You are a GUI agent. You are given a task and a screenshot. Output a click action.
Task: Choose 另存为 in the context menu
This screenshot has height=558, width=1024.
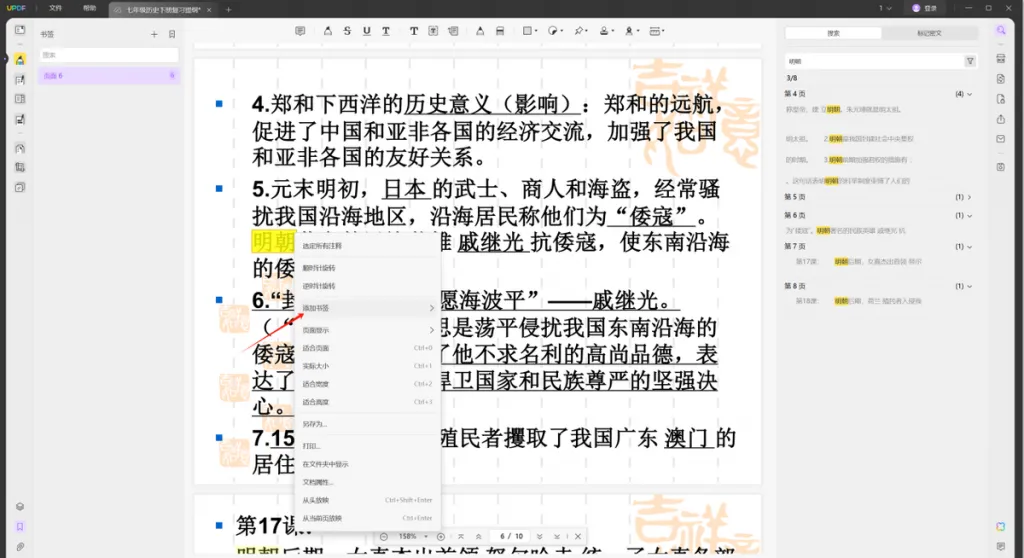point(368,424)
